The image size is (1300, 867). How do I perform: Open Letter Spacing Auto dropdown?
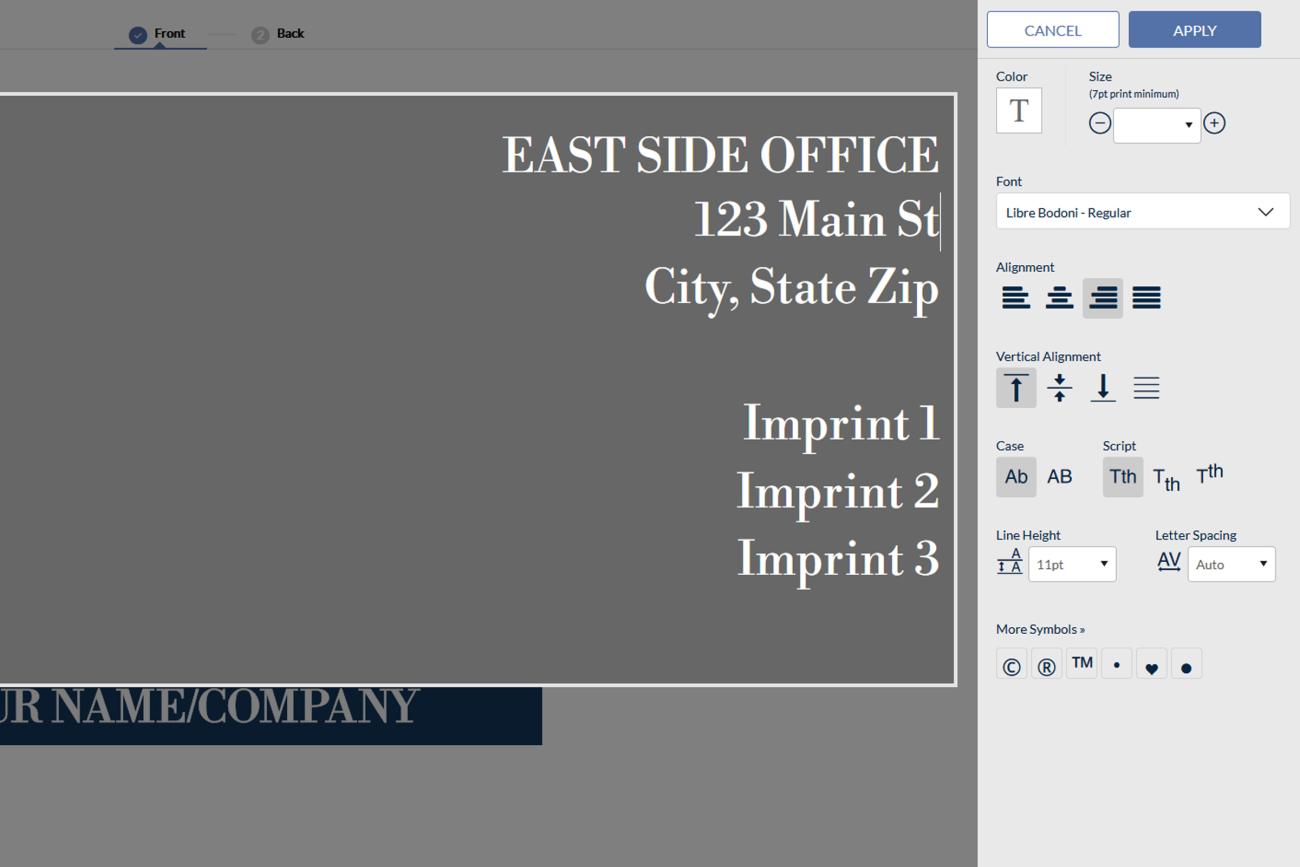pos(1231,564)
